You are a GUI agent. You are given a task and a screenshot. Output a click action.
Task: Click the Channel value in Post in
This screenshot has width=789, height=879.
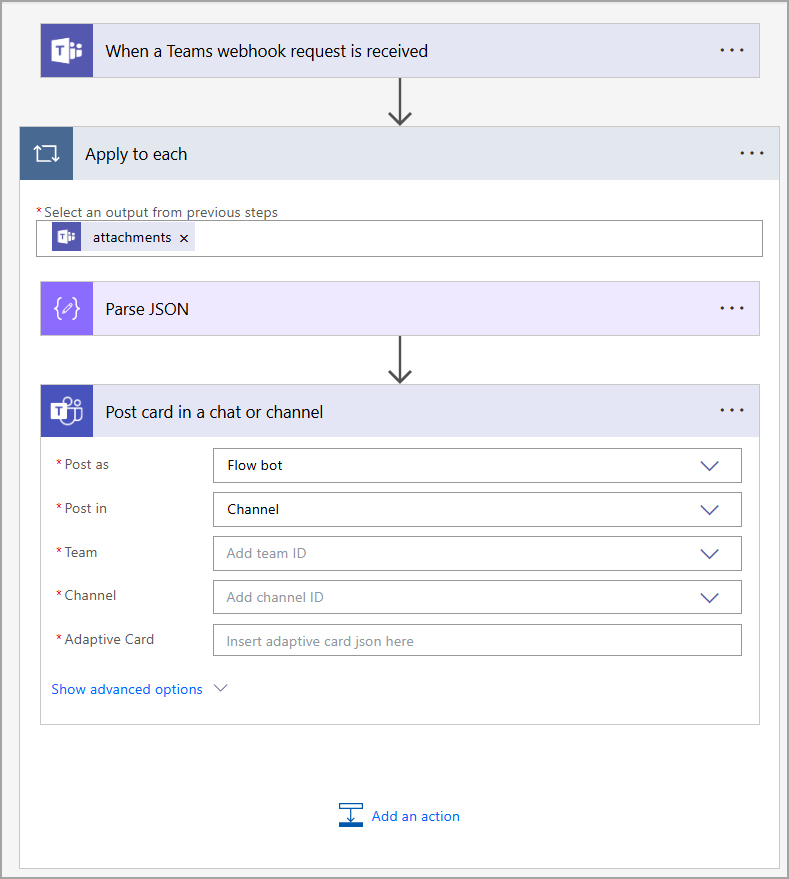tap(253, 510)
